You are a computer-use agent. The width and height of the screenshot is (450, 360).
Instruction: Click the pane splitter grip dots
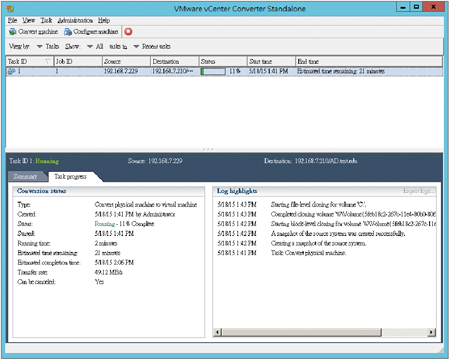click(208, 149)
